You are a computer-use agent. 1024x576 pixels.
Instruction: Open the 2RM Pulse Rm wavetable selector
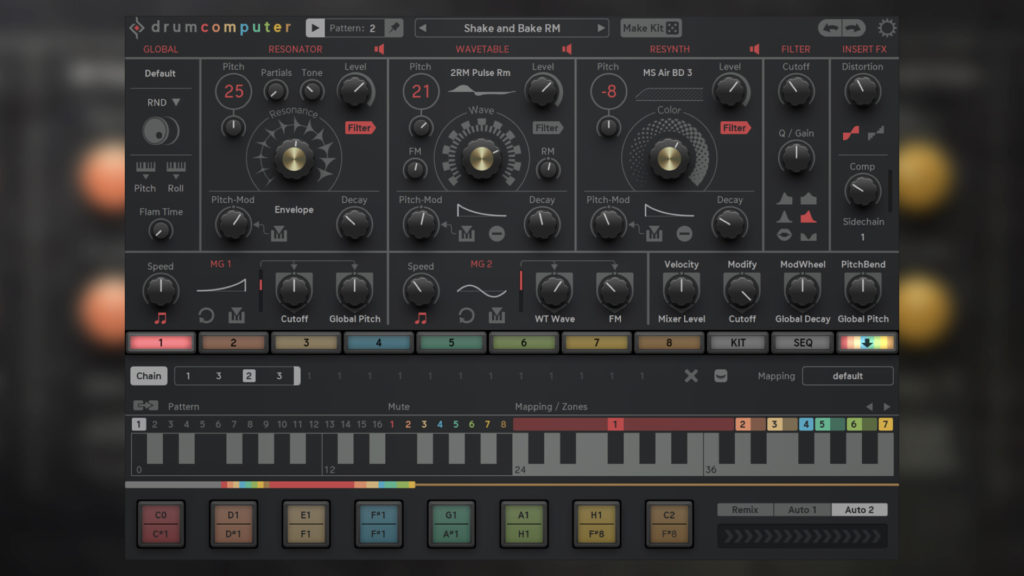point(480,72)
